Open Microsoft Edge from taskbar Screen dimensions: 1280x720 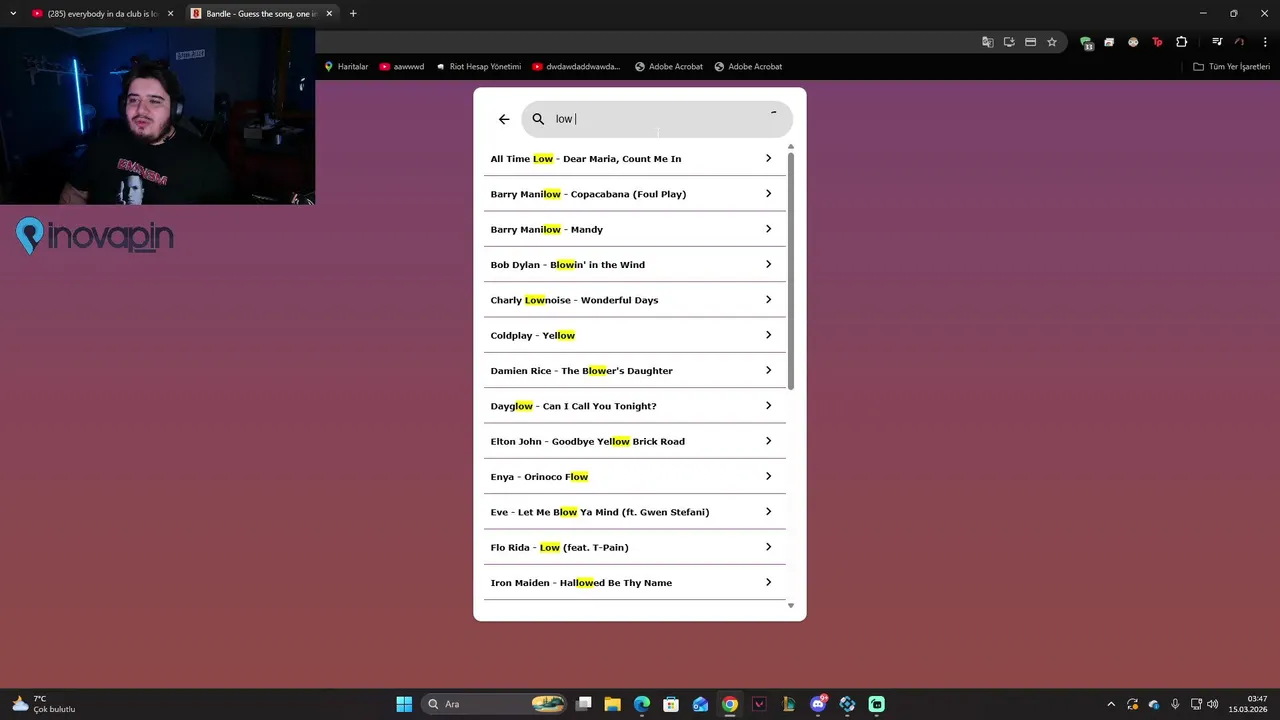642,704
